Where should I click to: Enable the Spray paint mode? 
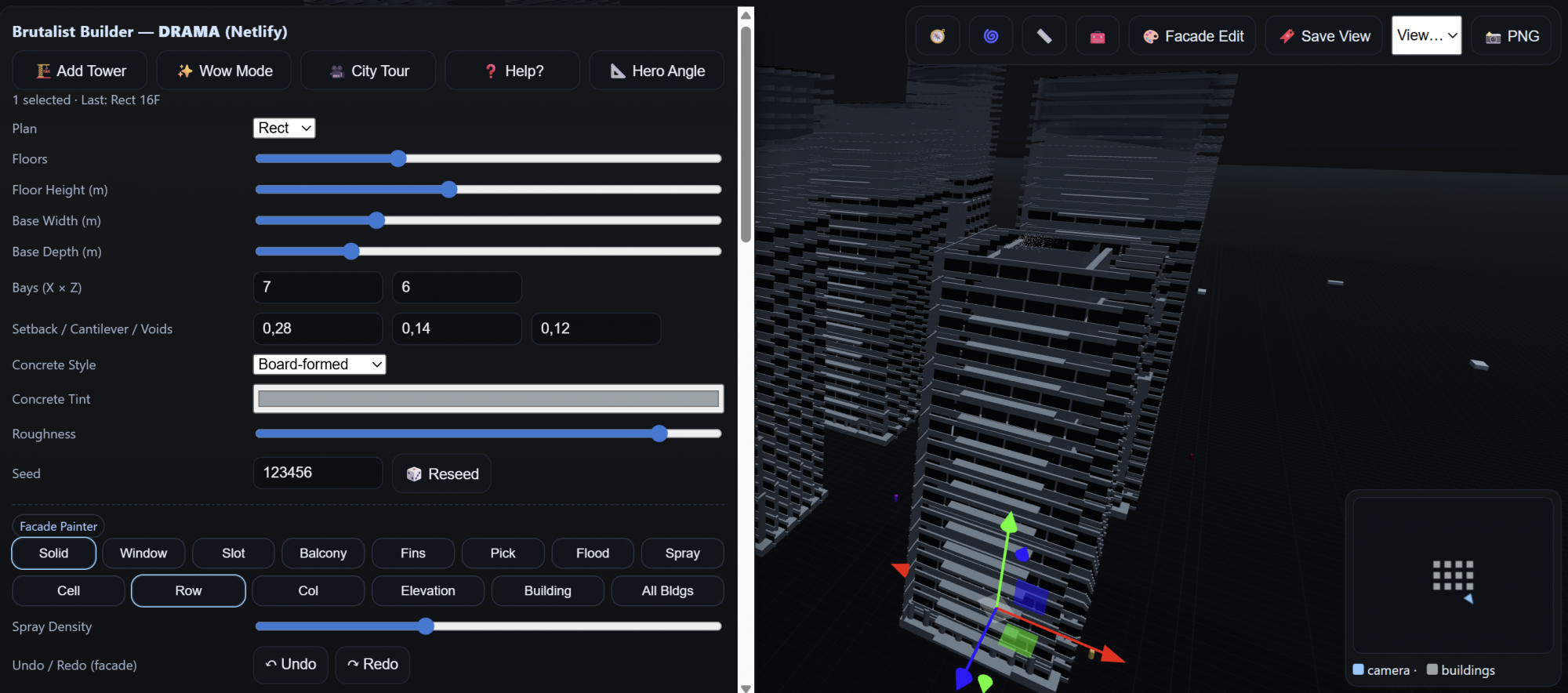point(682,553)
